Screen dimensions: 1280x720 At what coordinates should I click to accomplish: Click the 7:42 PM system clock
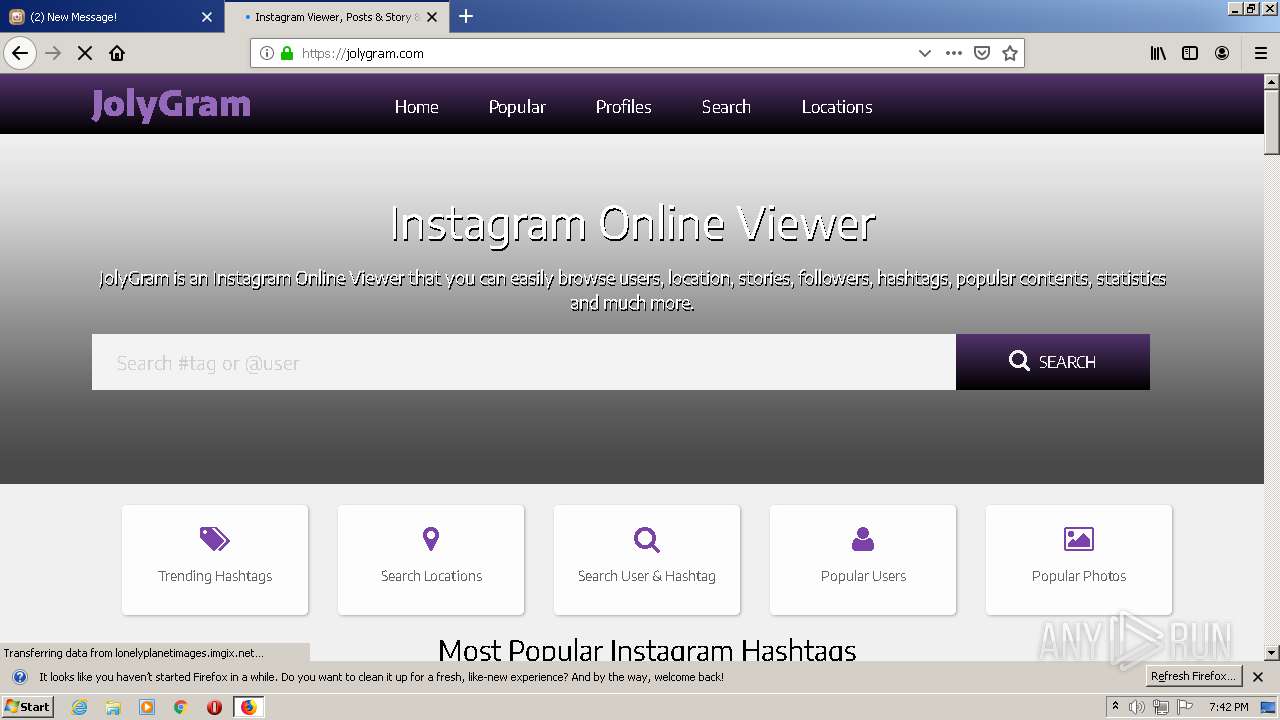point(1228,707)
